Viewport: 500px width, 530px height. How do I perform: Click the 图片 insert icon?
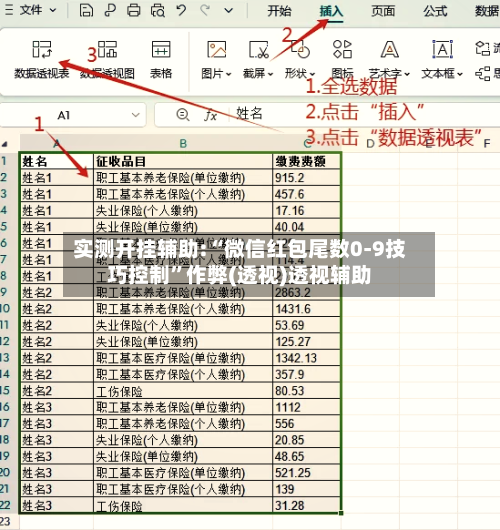pos(216,49)
